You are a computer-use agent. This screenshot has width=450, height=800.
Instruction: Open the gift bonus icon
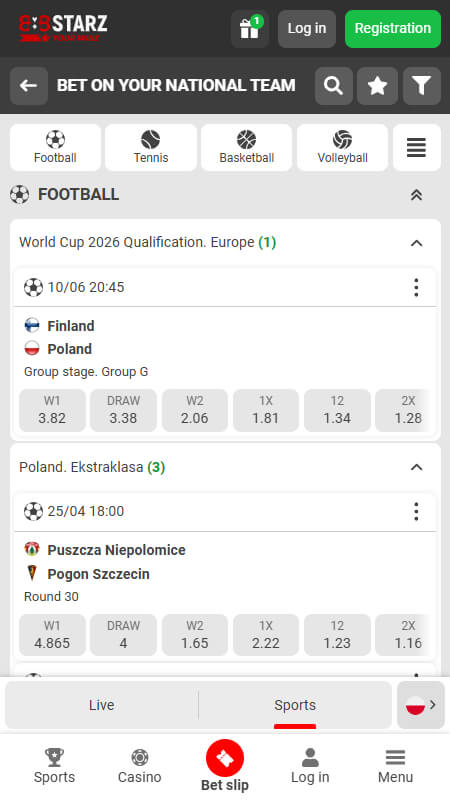[249, 29]
